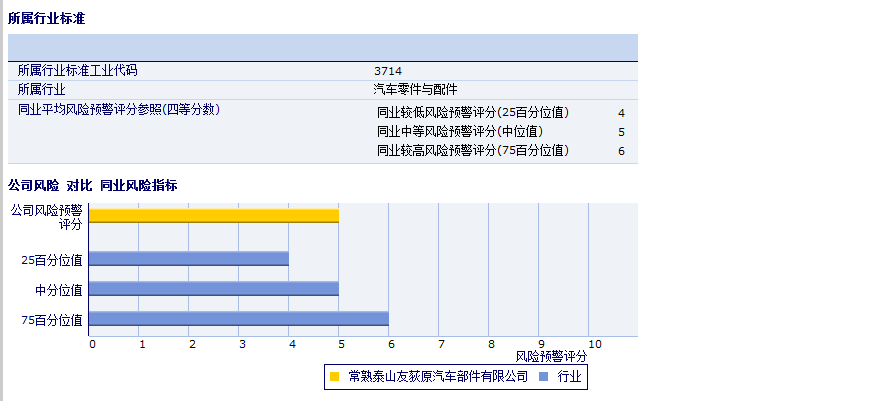889x401 pixels.
Task: Click the 所属行业标准工业代码 row label
Action: [78, 71]
